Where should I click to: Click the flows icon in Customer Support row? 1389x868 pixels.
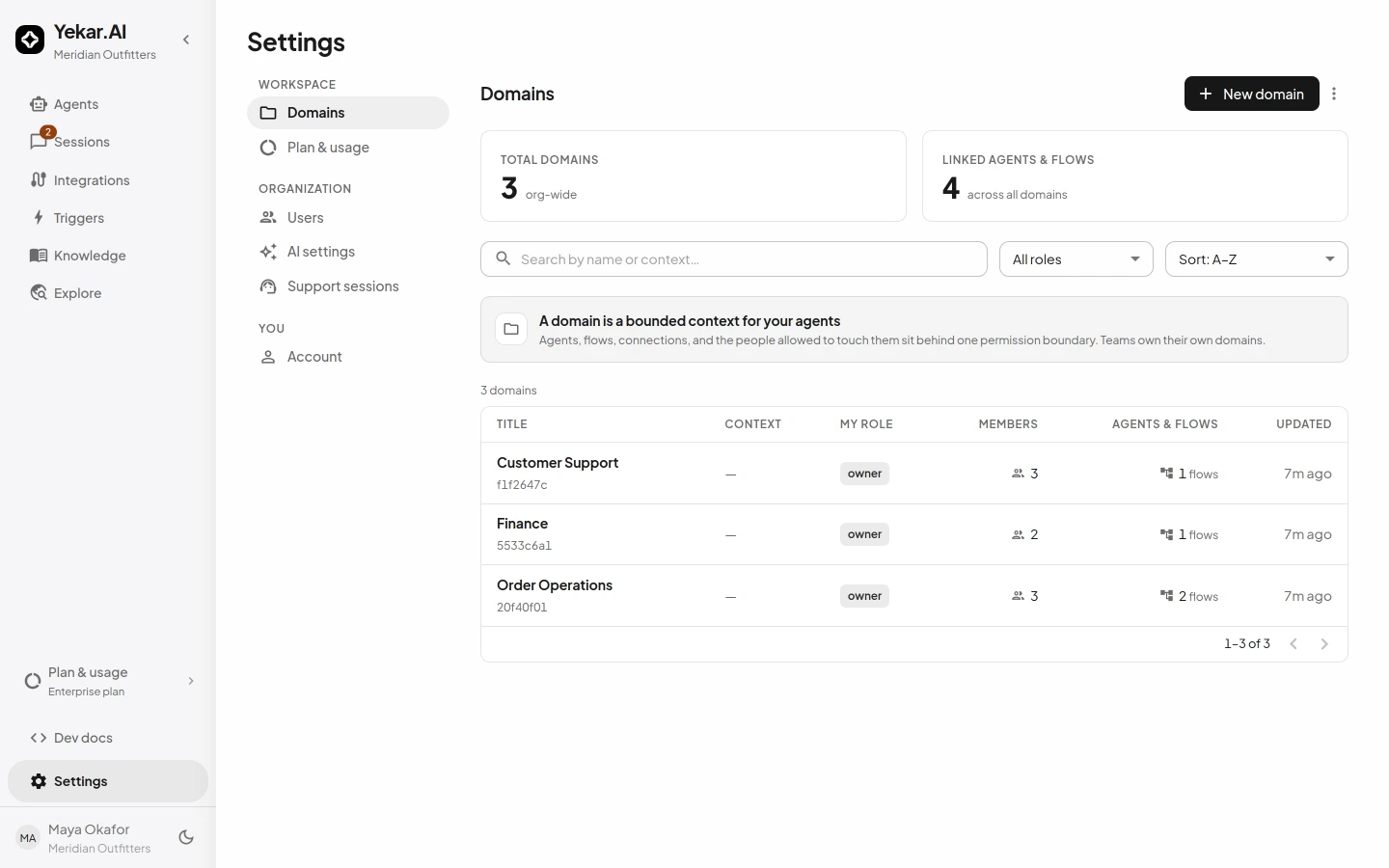coord(1166,474)
